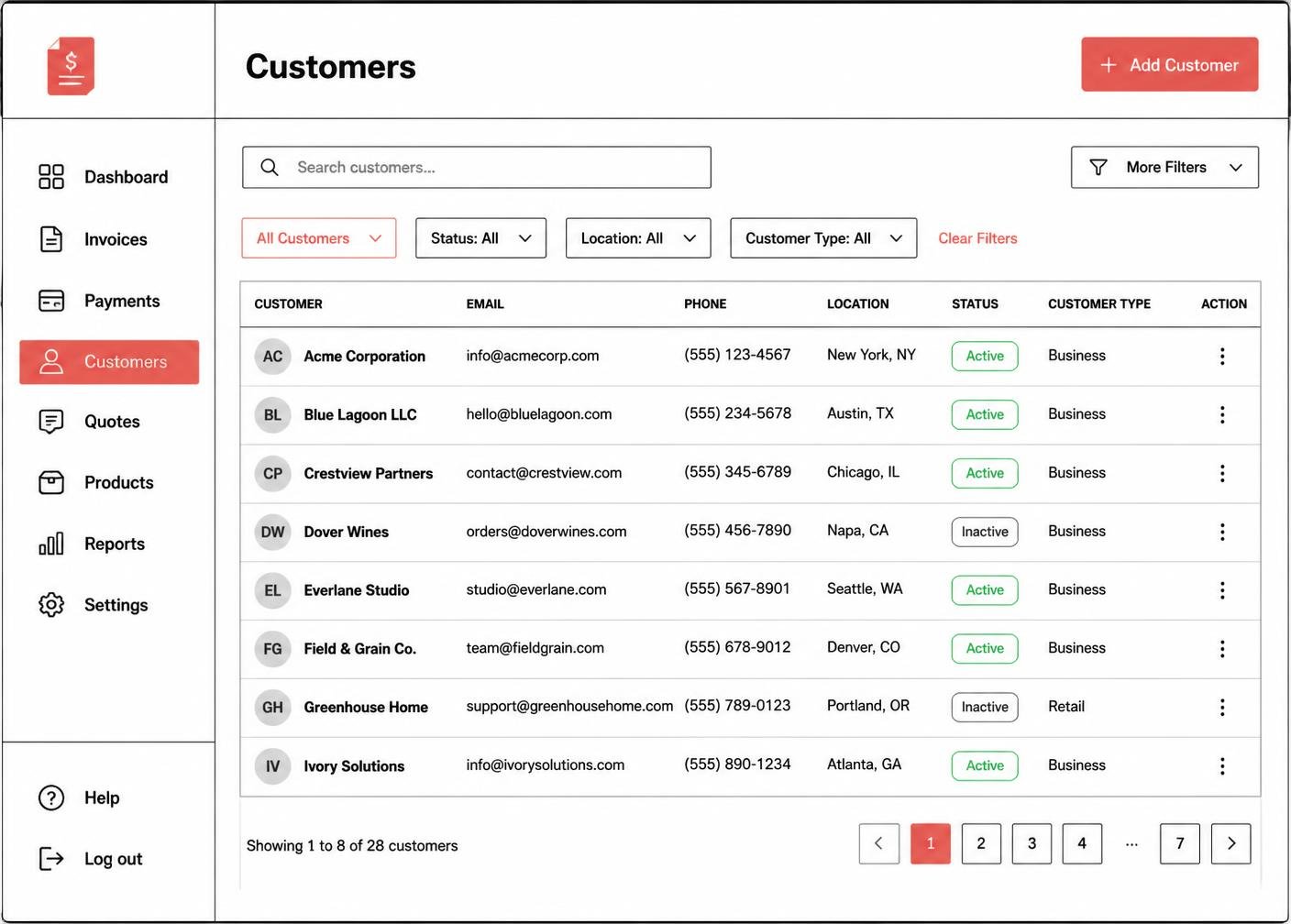The image size is (1291, 924).
Task: Go to Invoices in the sidebar
Action: (x=94, y=239)
